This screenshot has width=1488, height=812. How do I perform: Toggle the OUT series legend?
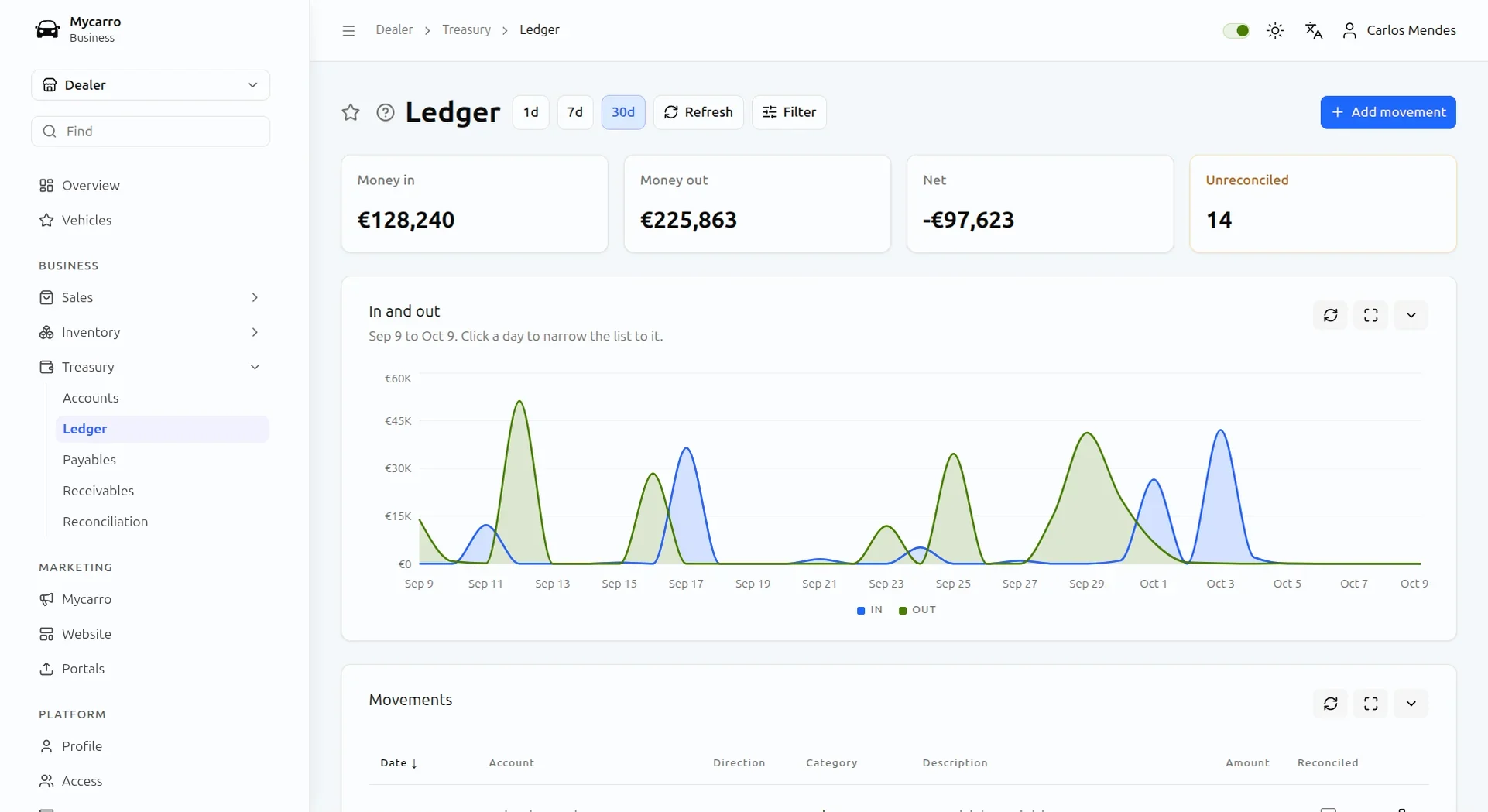coord(917,610)
